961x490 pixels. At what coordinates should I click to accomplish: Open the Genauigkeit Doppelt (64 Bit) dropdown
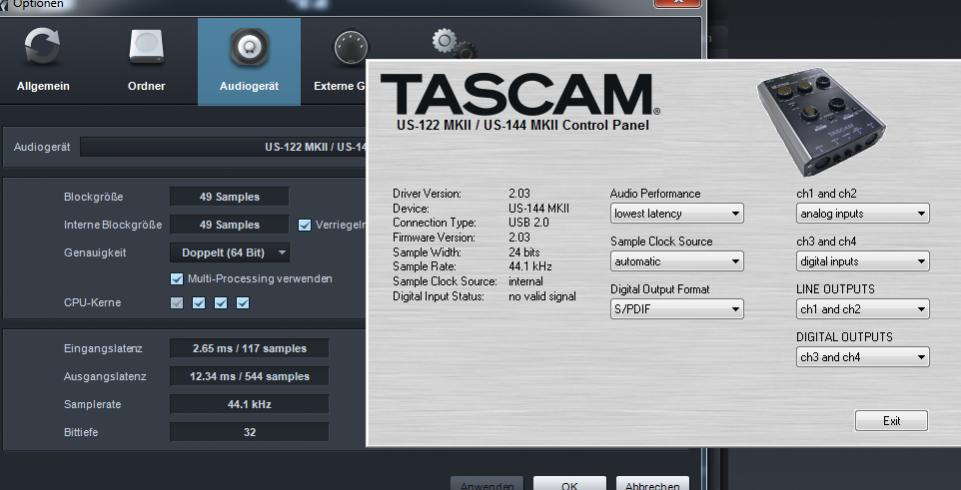coord(230,252)
